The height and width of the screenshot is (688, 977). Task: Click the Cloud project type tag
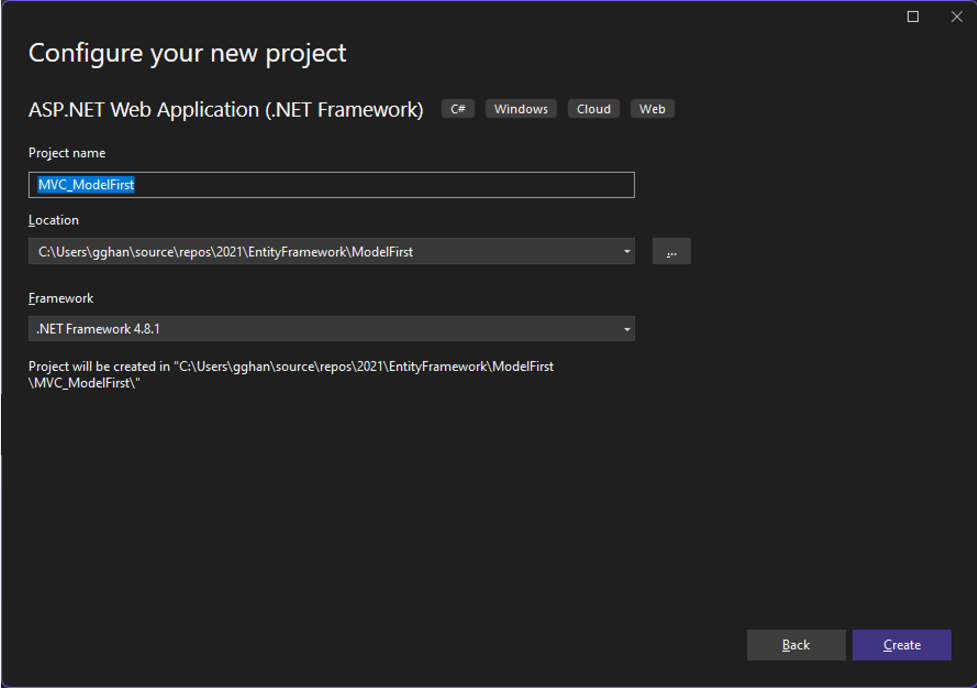click(x=594, y=109)
